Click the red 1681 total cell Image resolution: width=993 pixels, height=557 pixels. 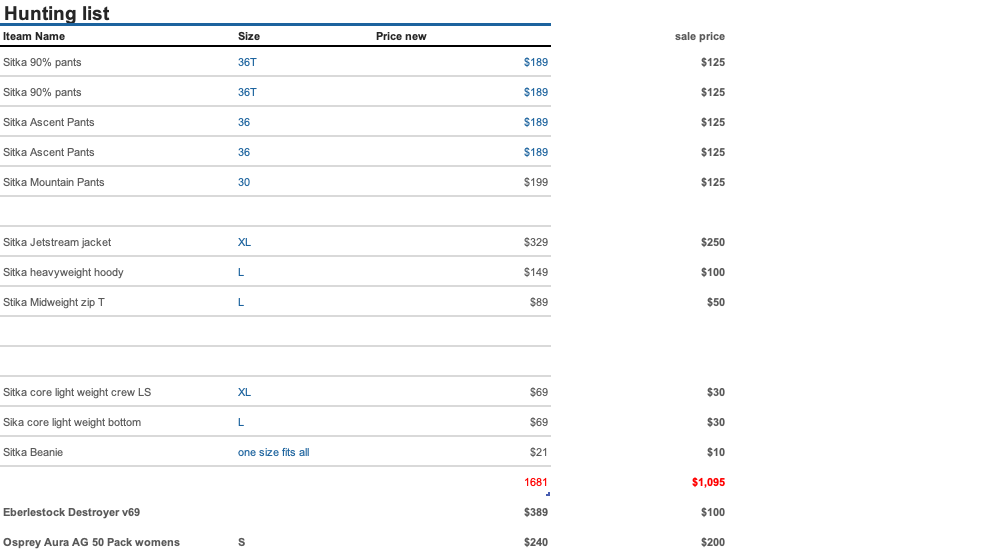[x=536, y=482]
